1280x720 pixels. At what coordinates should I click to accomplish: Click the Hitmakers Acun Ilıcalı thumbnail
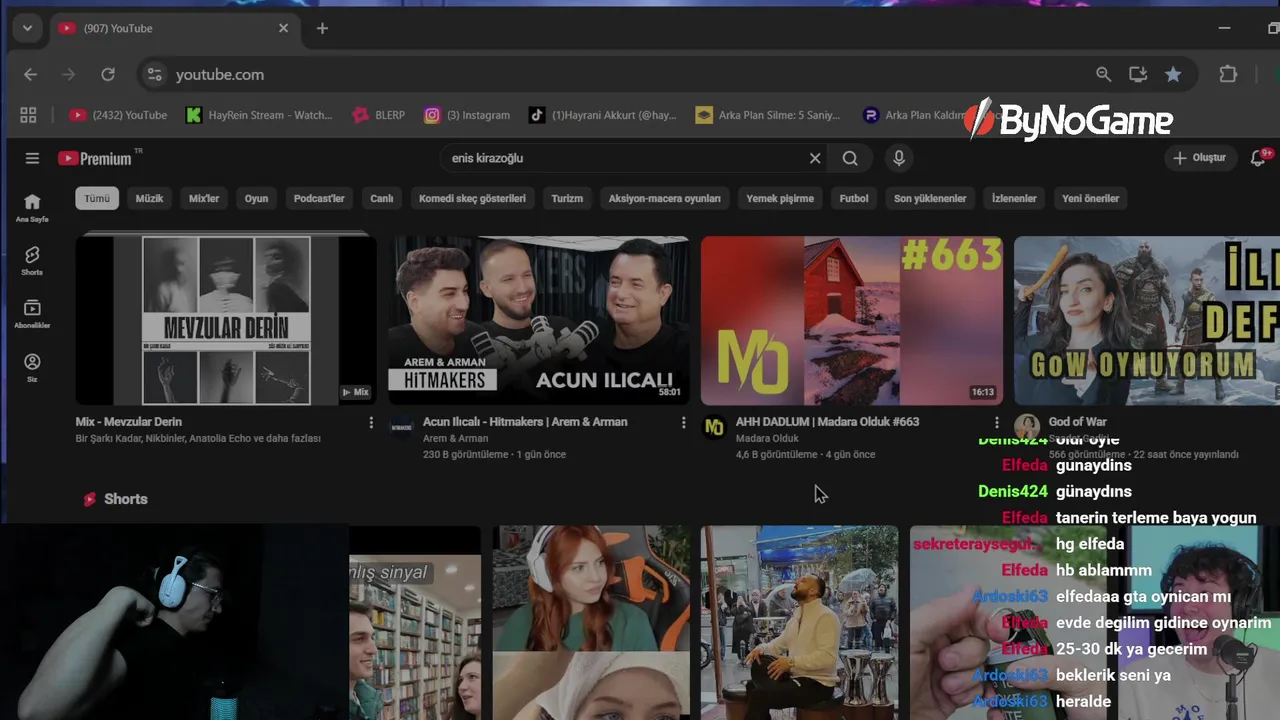pyautogui.click(x=539, y=320)
